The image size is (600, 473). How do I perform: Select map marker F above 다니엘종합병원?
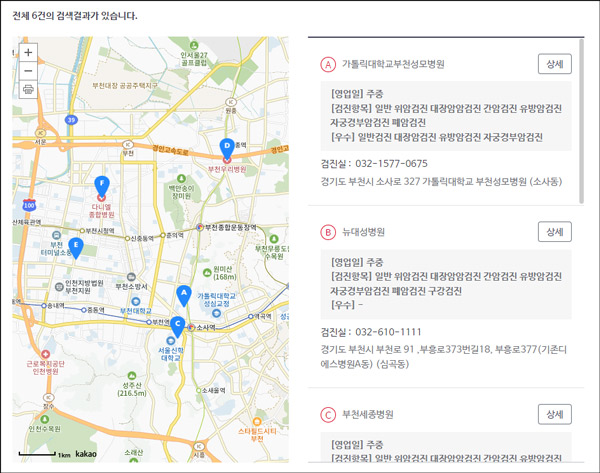(x=102, y=186)
